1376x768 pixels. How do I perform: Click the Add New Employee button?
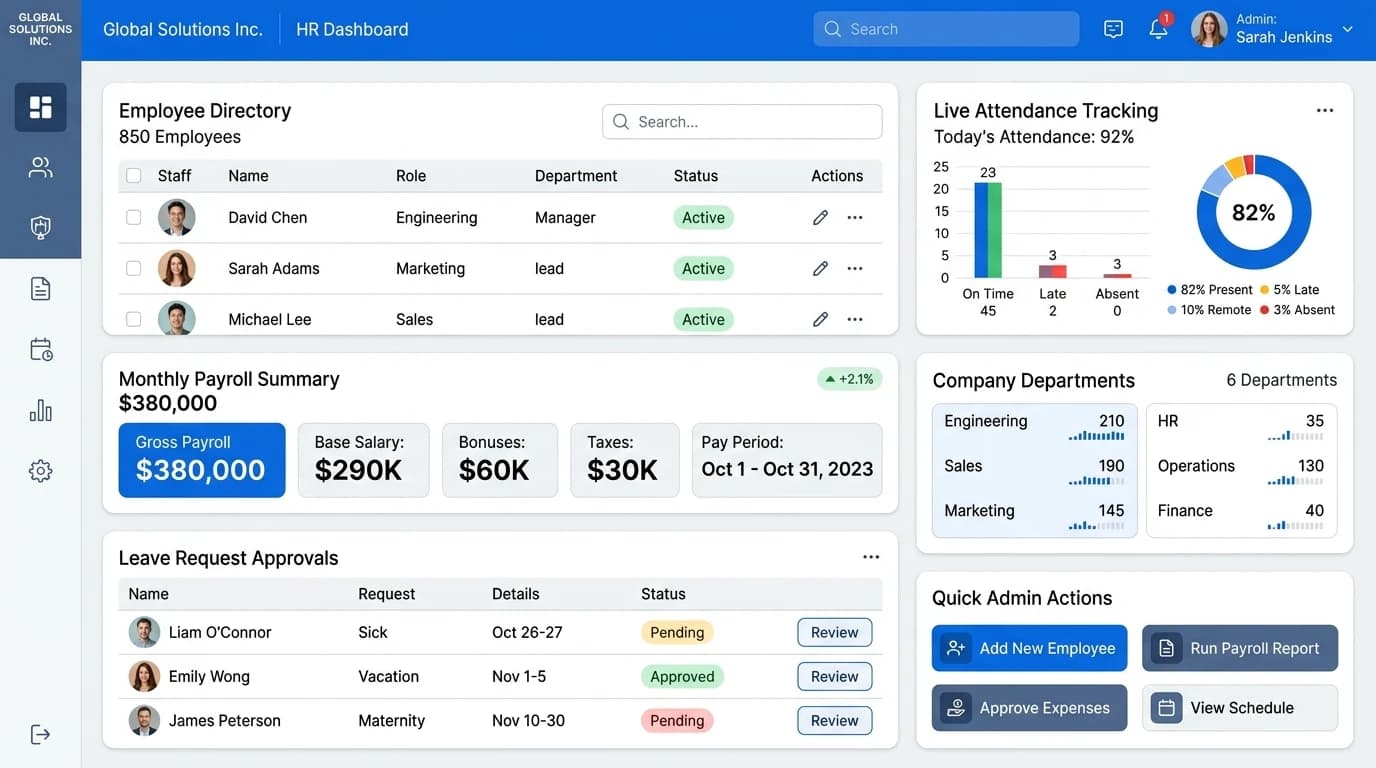coord(1030,648)
